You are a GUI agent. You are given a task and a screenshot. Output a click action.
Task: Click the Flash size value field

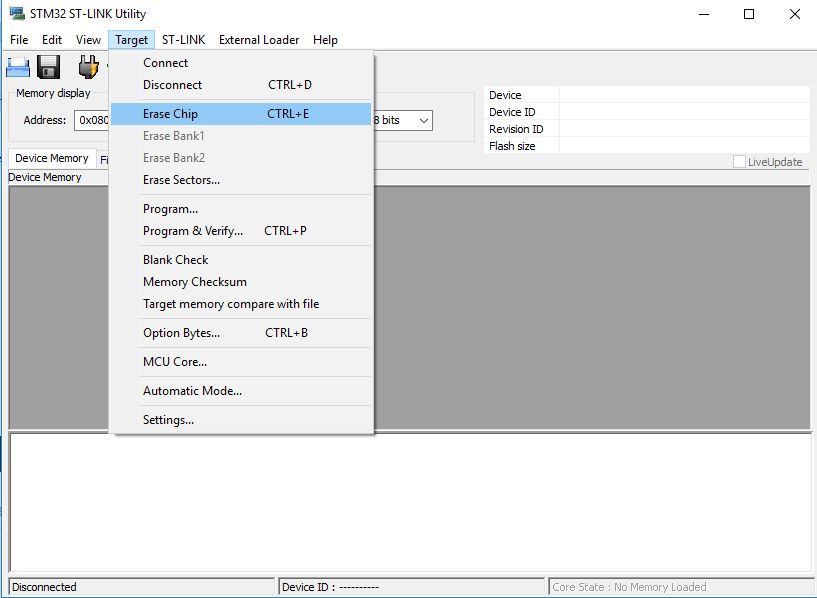click(684, 146)
